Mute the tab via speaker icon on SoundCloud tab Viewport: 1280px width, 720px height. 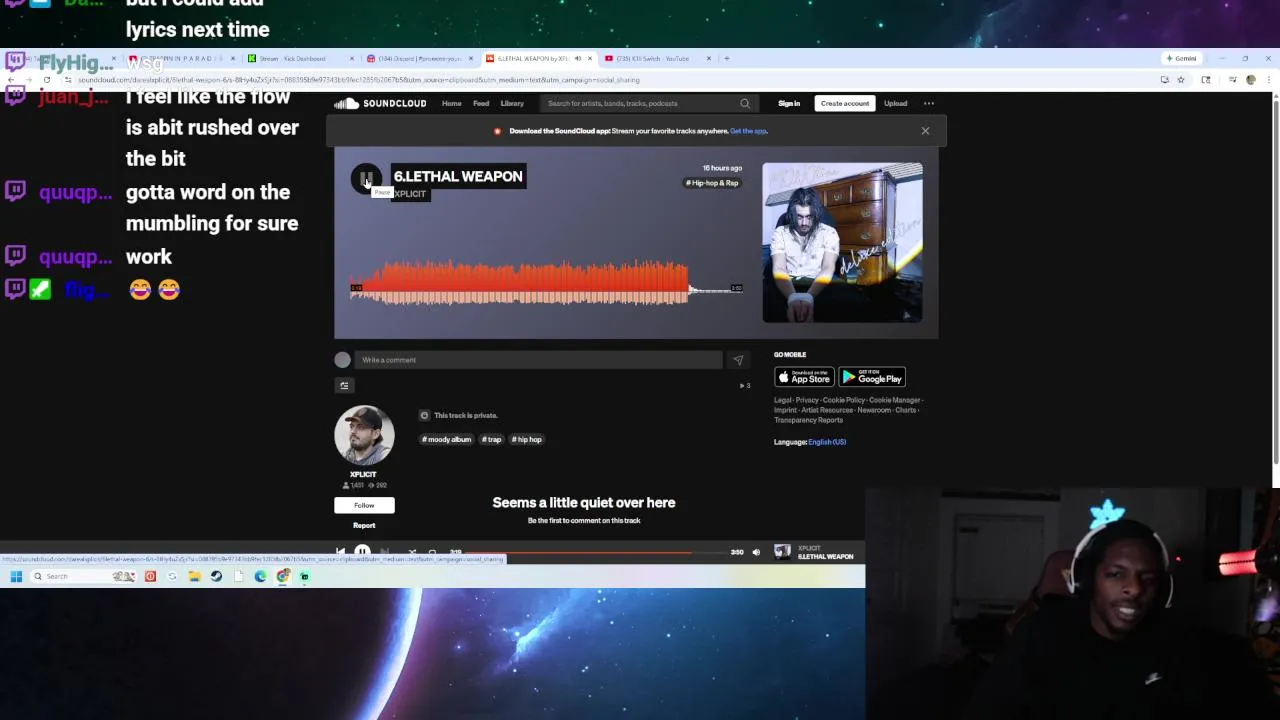click(x=577, y=58)
